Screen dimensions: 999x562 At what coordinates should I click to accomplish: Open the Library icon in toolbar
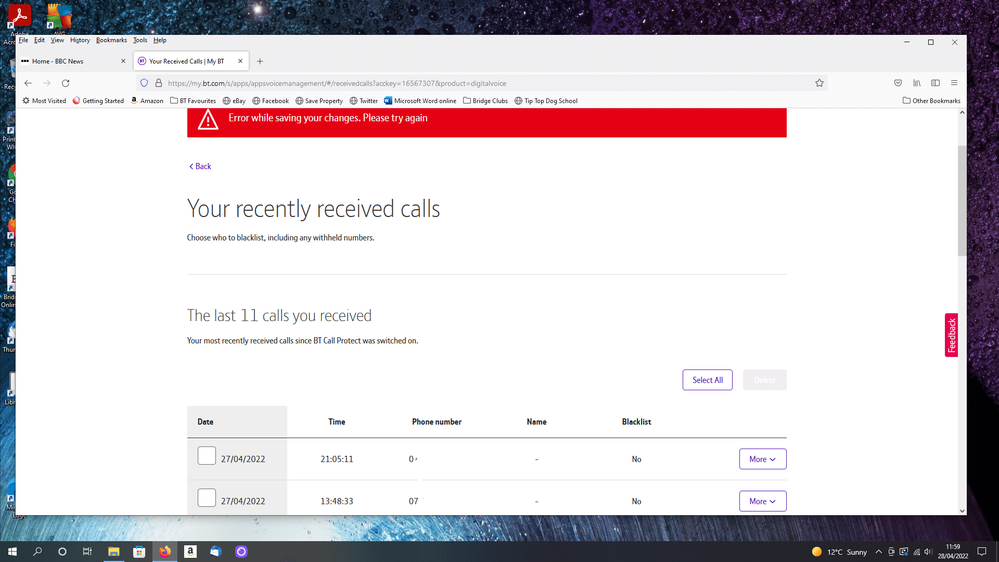[916, 83]
